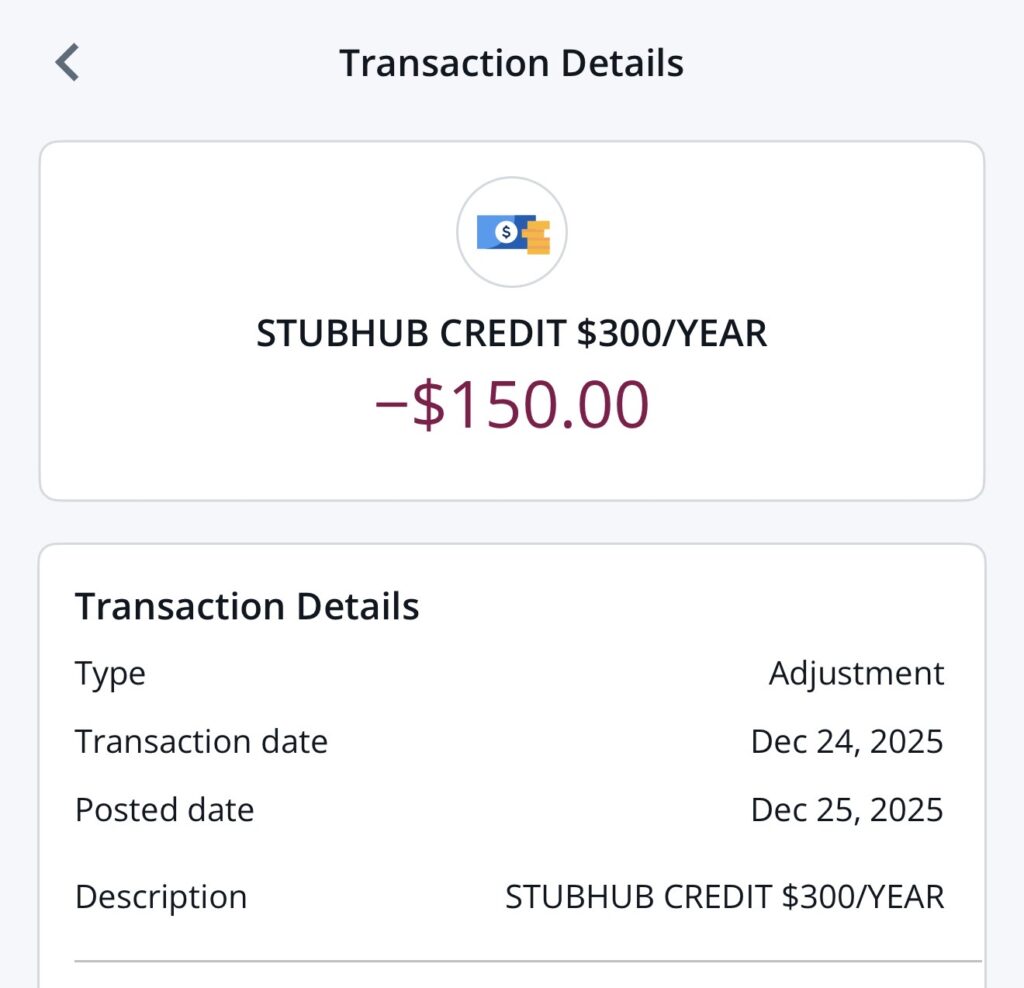This screenshot has width=1024, height=988.
Task: Tap the Dec 24, 2025 date value
Action: (x=846, y=741)
